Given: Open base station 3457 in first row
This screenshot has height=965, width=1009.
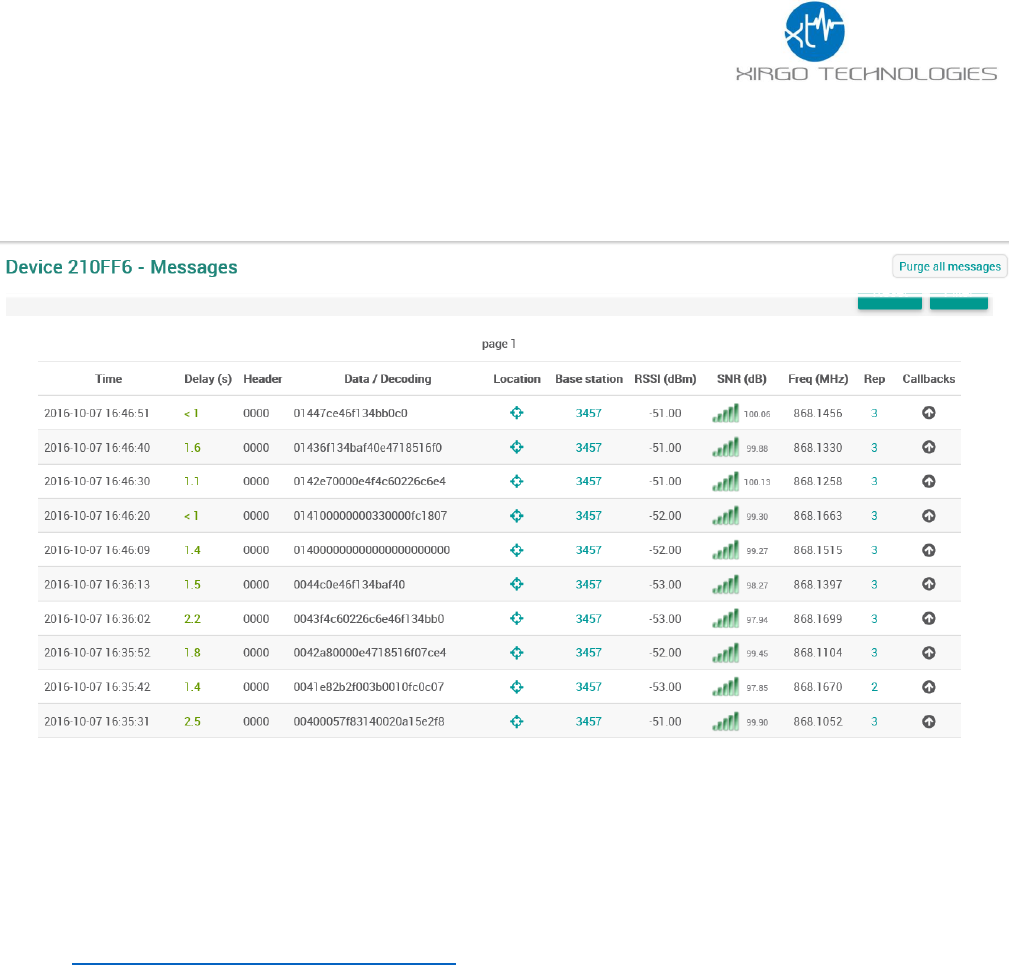Looking at the screenshot, I should point(589,413).
